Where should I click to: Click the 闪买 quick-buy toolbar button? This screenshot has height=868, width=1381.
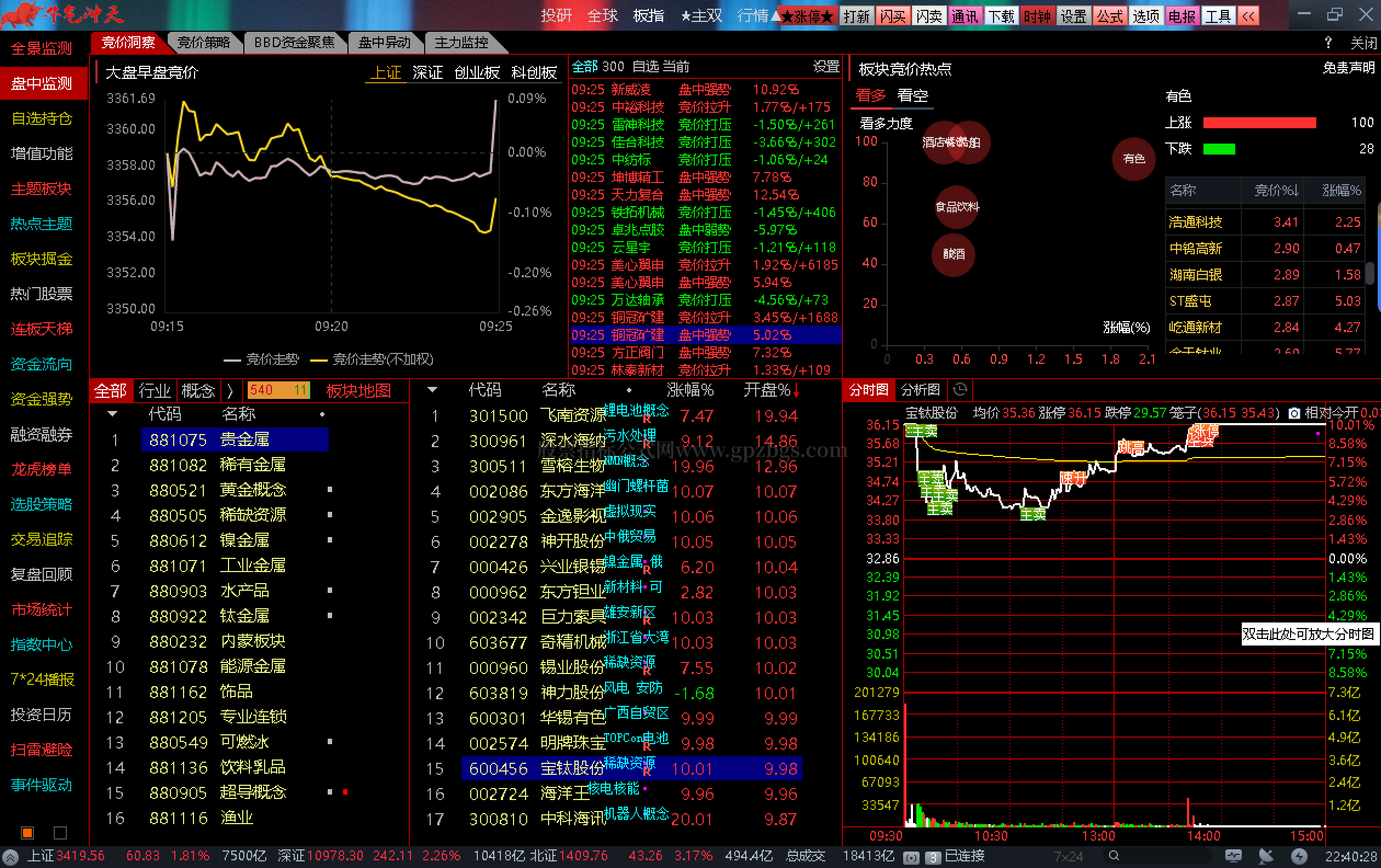[892, 16]
